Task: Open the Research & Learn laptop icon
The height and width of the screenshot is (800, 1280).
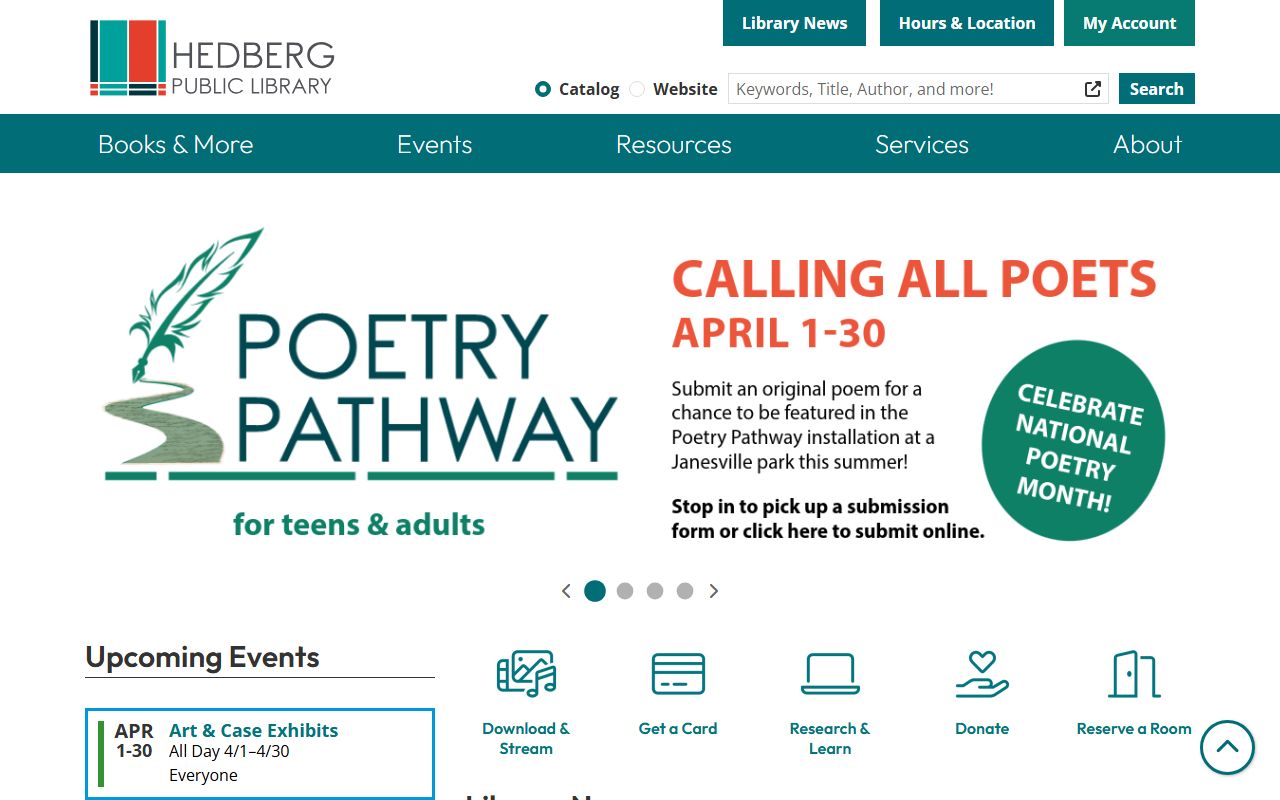Action: [830, 674]
